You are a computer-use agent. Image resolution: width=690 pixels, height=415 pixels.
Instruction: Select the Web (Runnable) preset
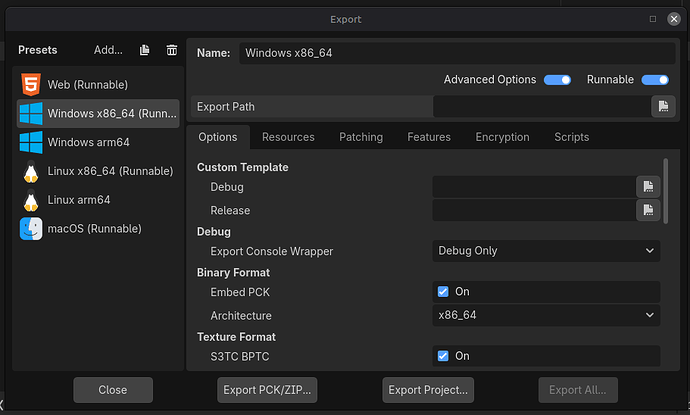pyautogui.click(x=98, y=84)
